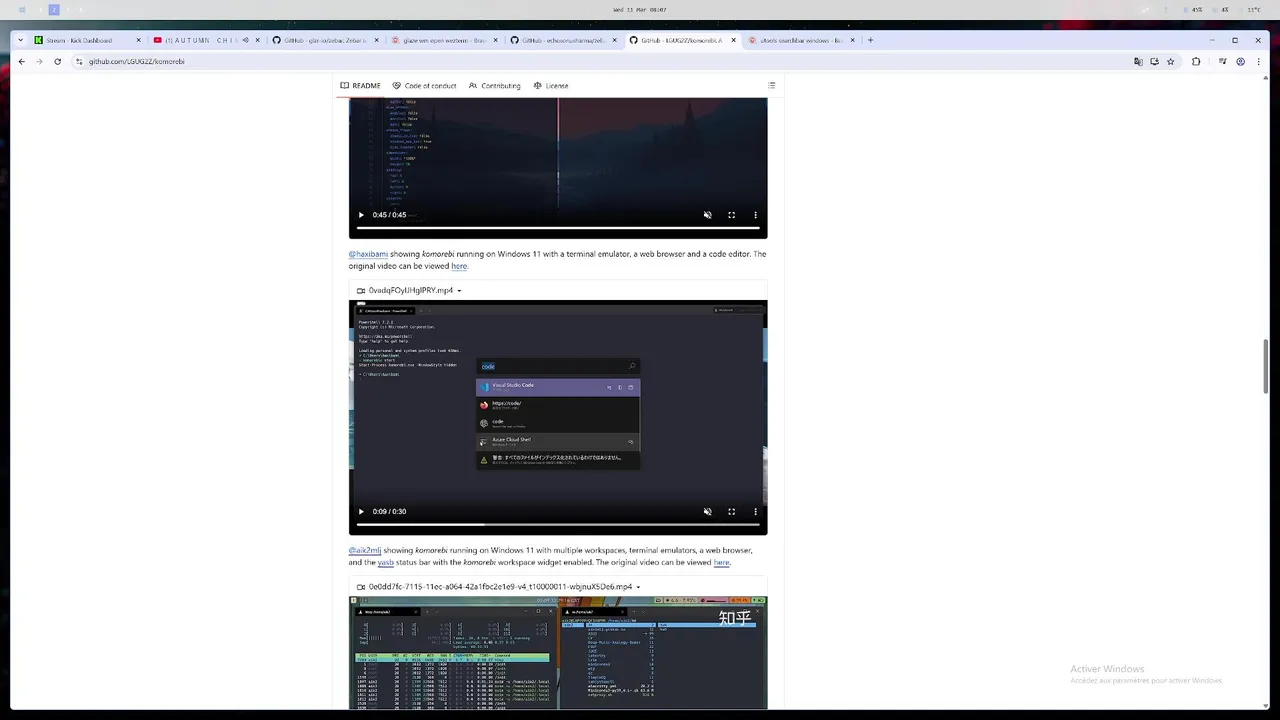Select the Contributing tab
This screenshot has width=1280, height=720.
[494, 86]
